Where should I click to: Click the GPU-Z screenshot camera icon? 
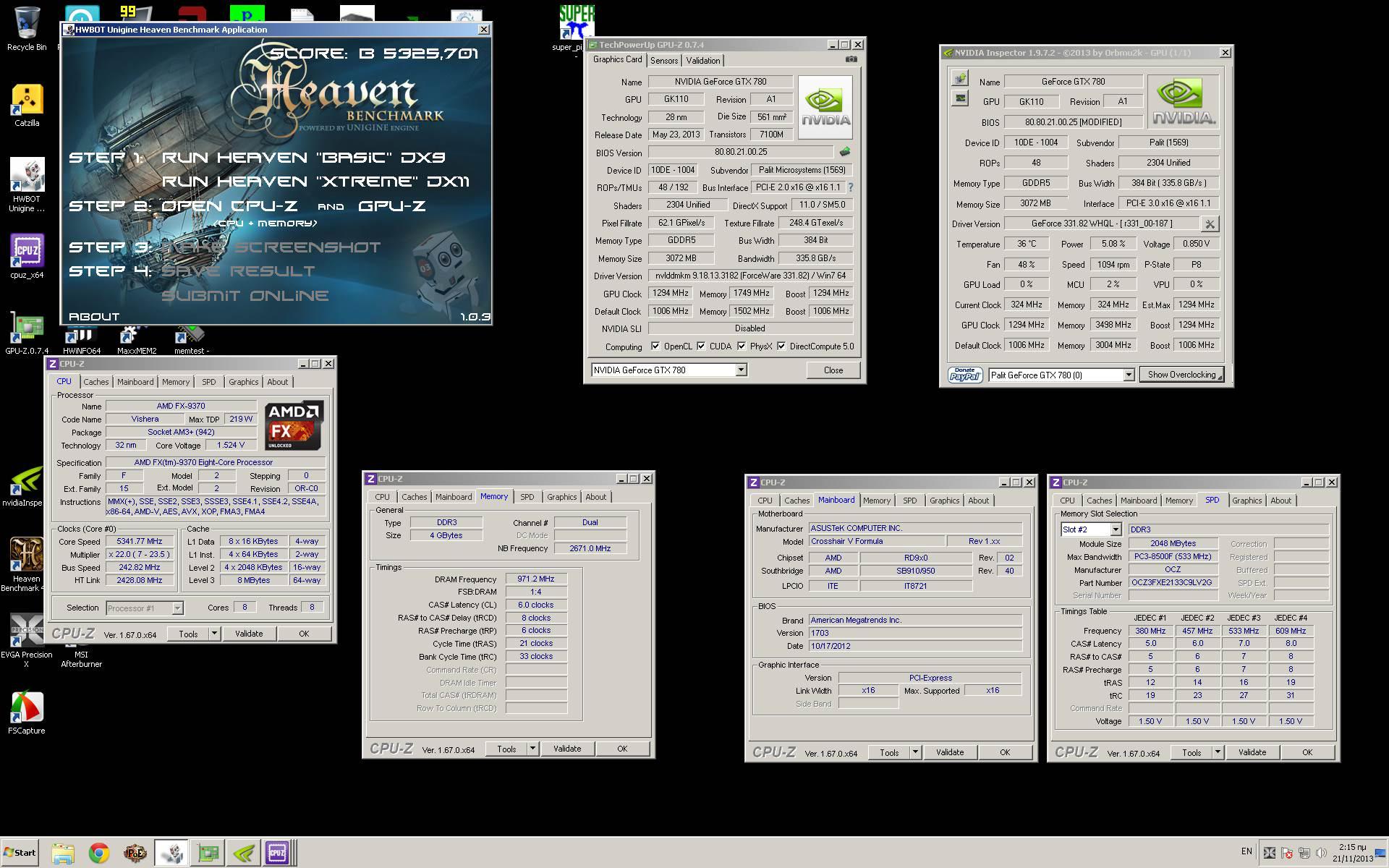pyautogui.click(x=851, y=60)
